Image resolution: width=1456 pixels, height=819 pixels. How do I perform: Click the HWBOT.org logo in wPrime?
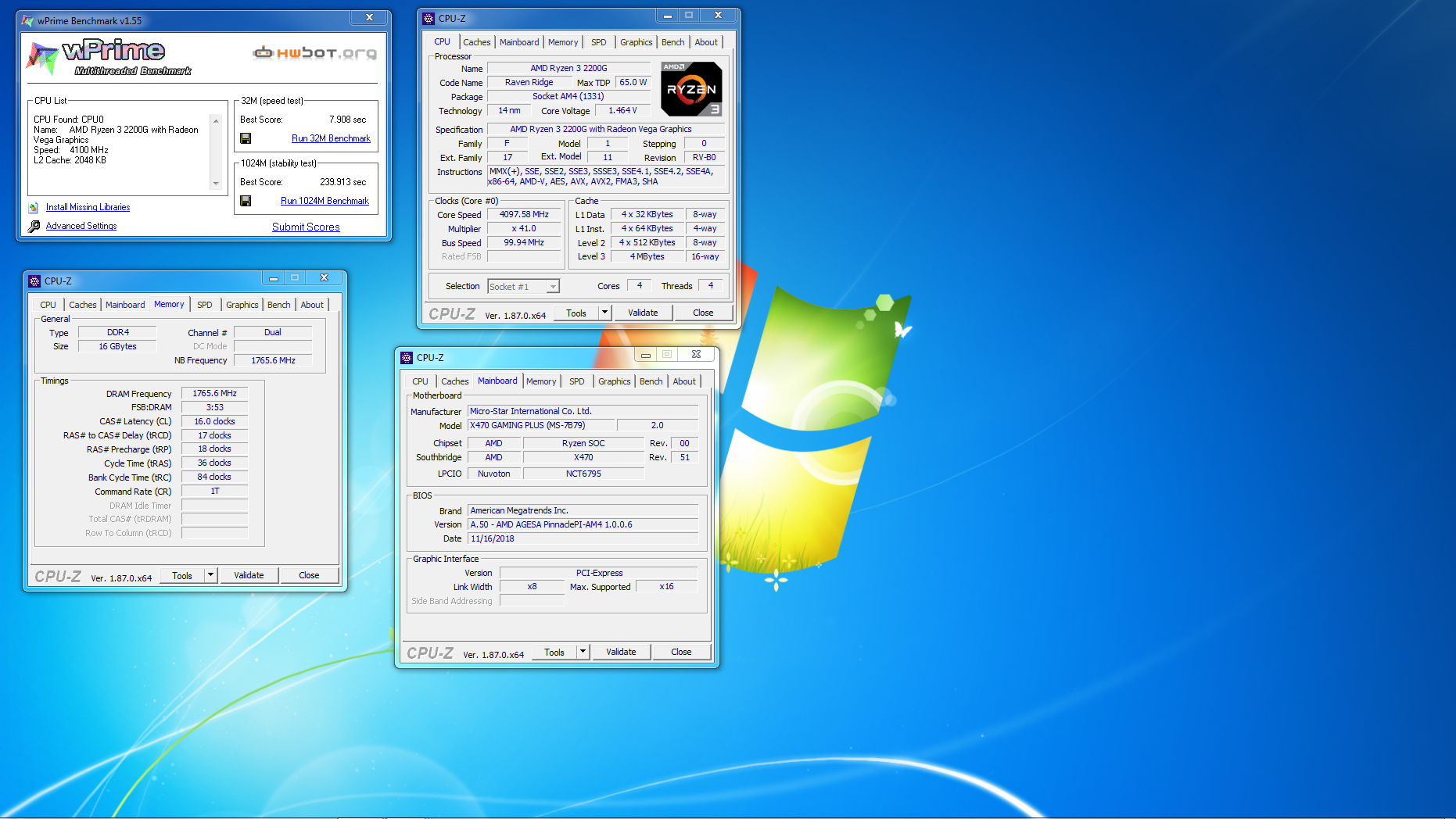point(315,53)
